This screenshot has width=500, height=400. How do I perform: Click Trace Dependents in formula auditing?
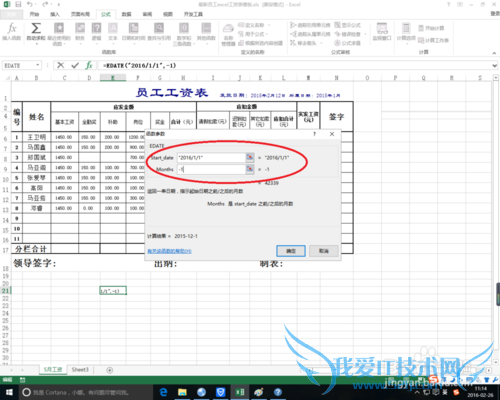tap(310, 34)
